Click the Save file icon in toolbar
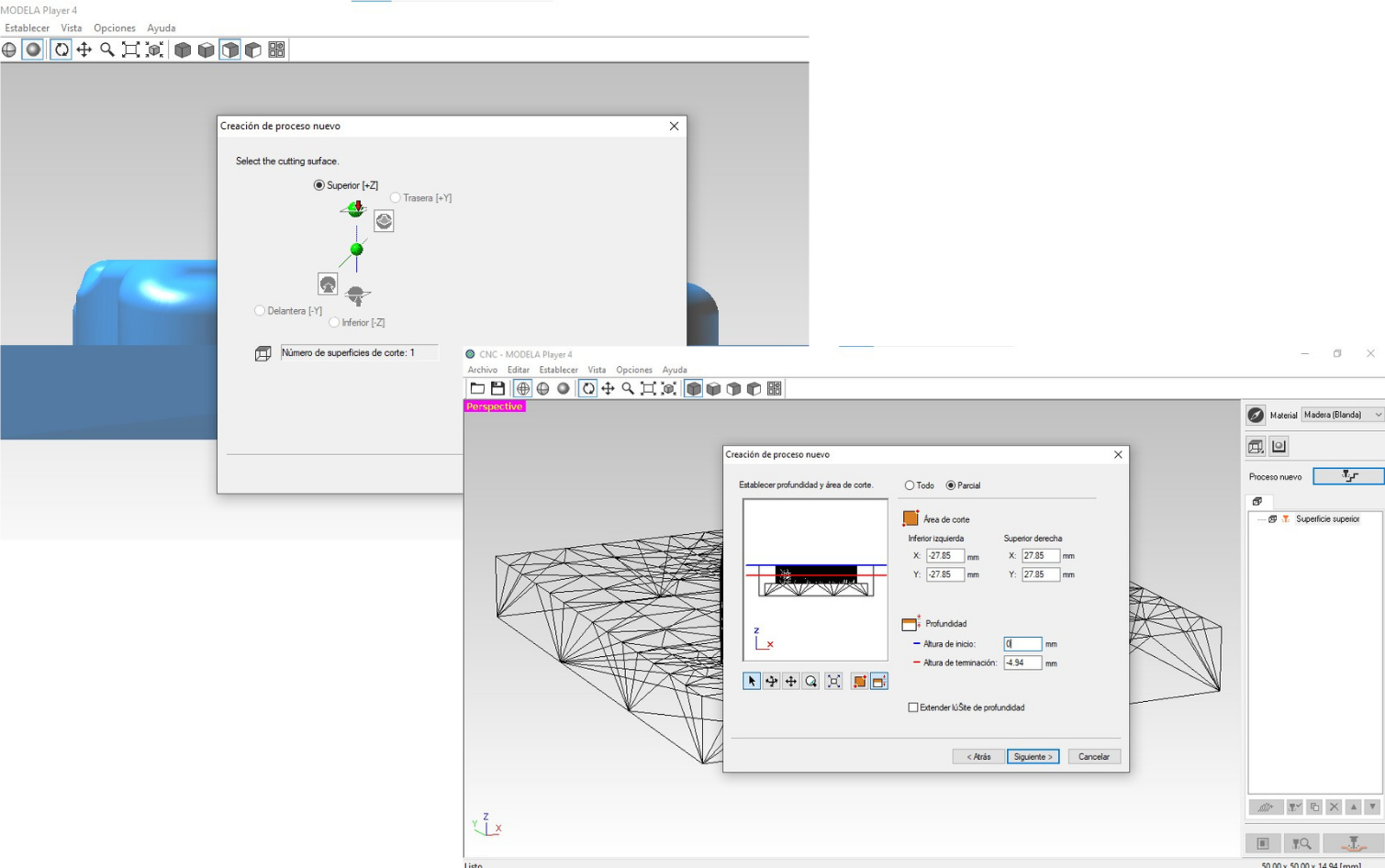This screenshot has width=1385, height=868. [497, 389]
